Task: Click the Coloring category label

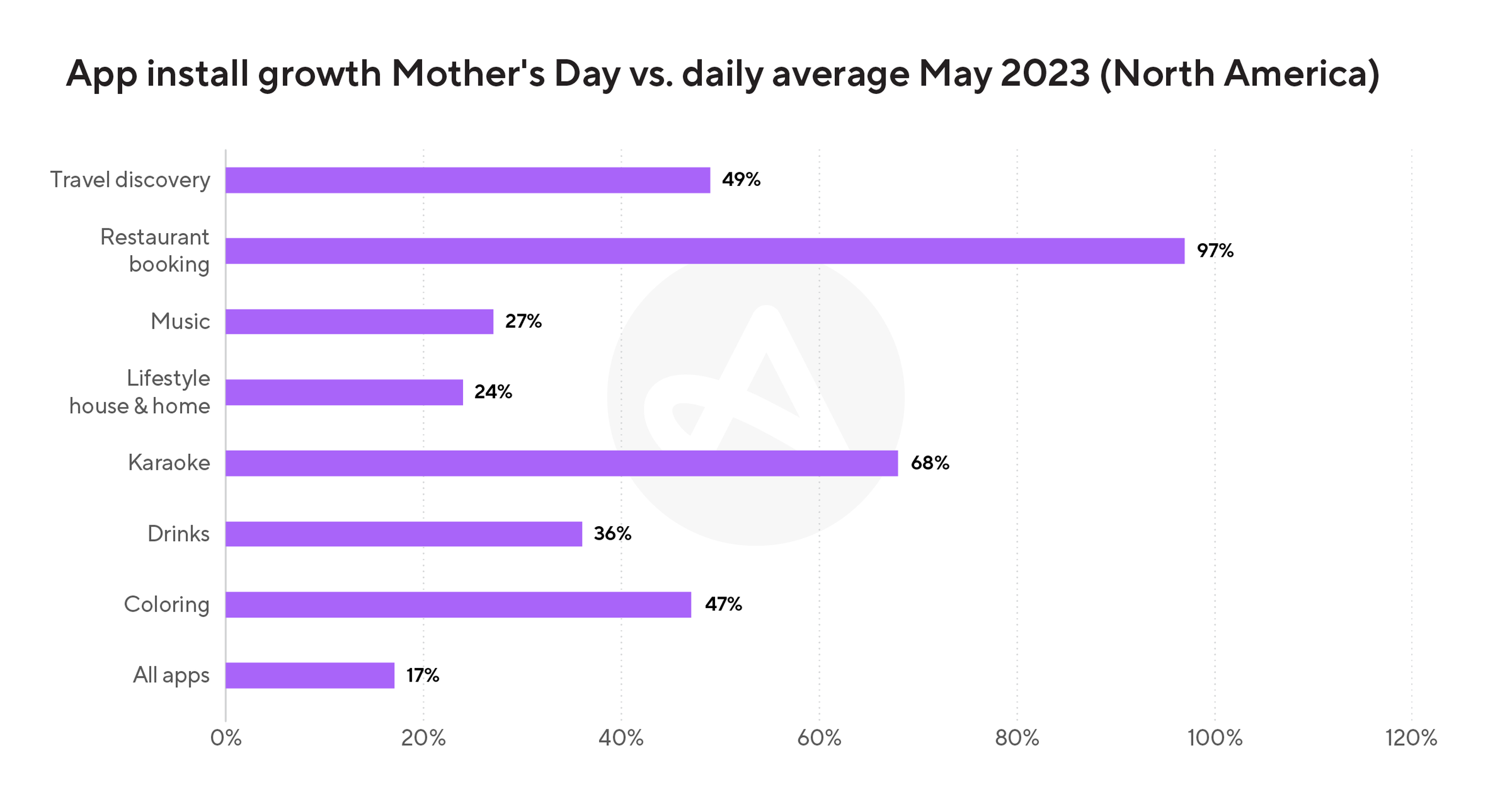Action: 167,605
